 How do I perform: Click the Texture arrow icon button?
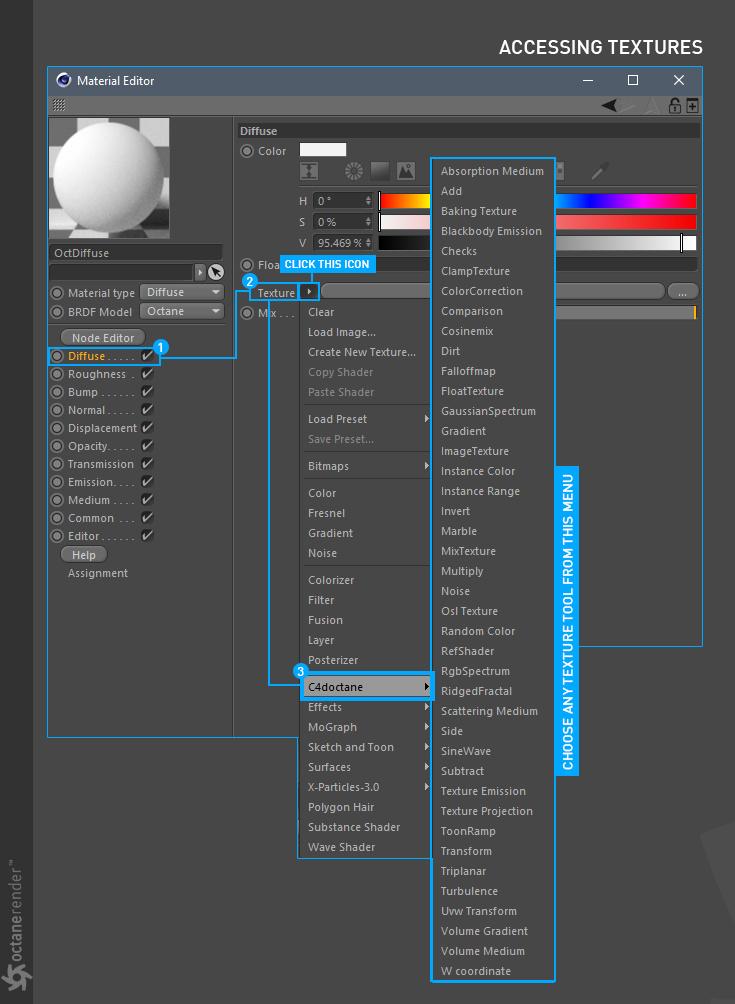point(309,292)
